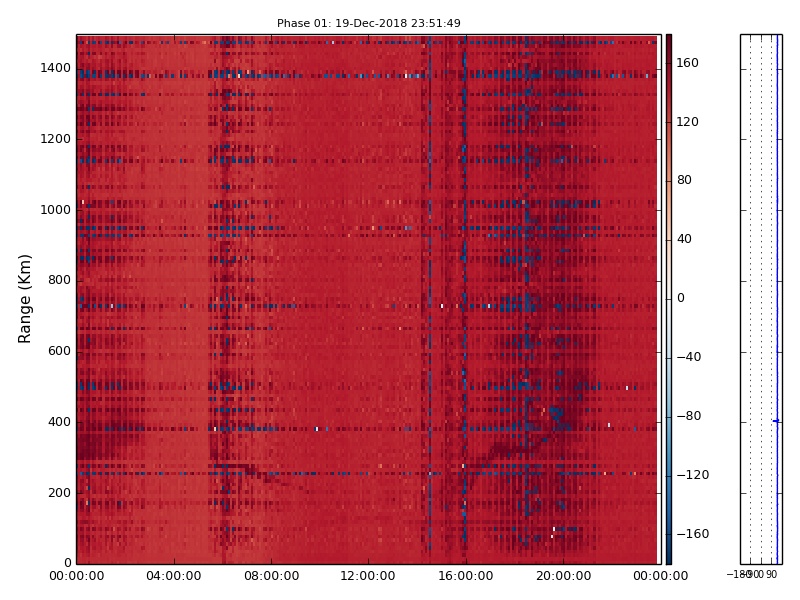Image resolution: width=800 pixels, height=600 pixels.
Task: Click the colorbar label −40
Action: 689,357
